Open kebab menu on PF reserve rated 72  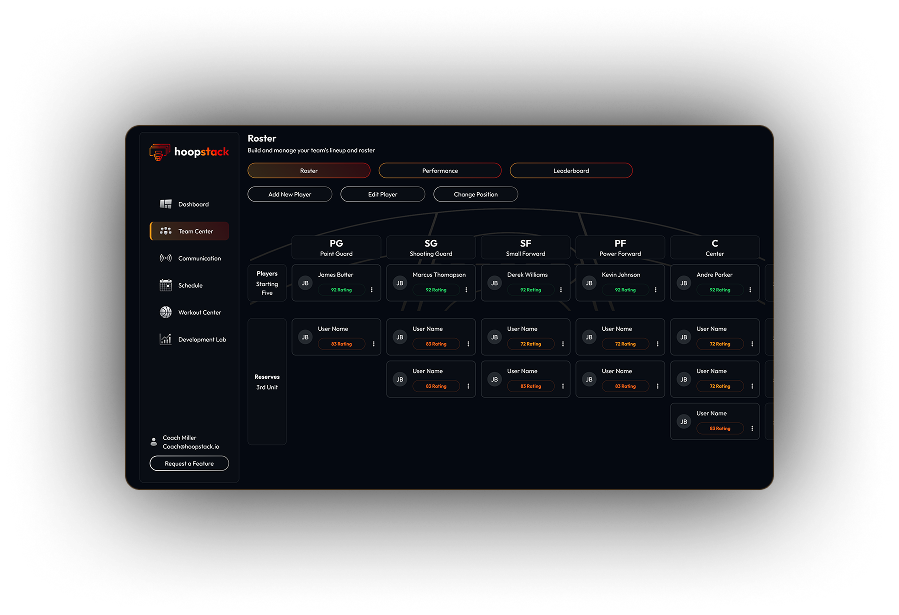coord(657,344)
